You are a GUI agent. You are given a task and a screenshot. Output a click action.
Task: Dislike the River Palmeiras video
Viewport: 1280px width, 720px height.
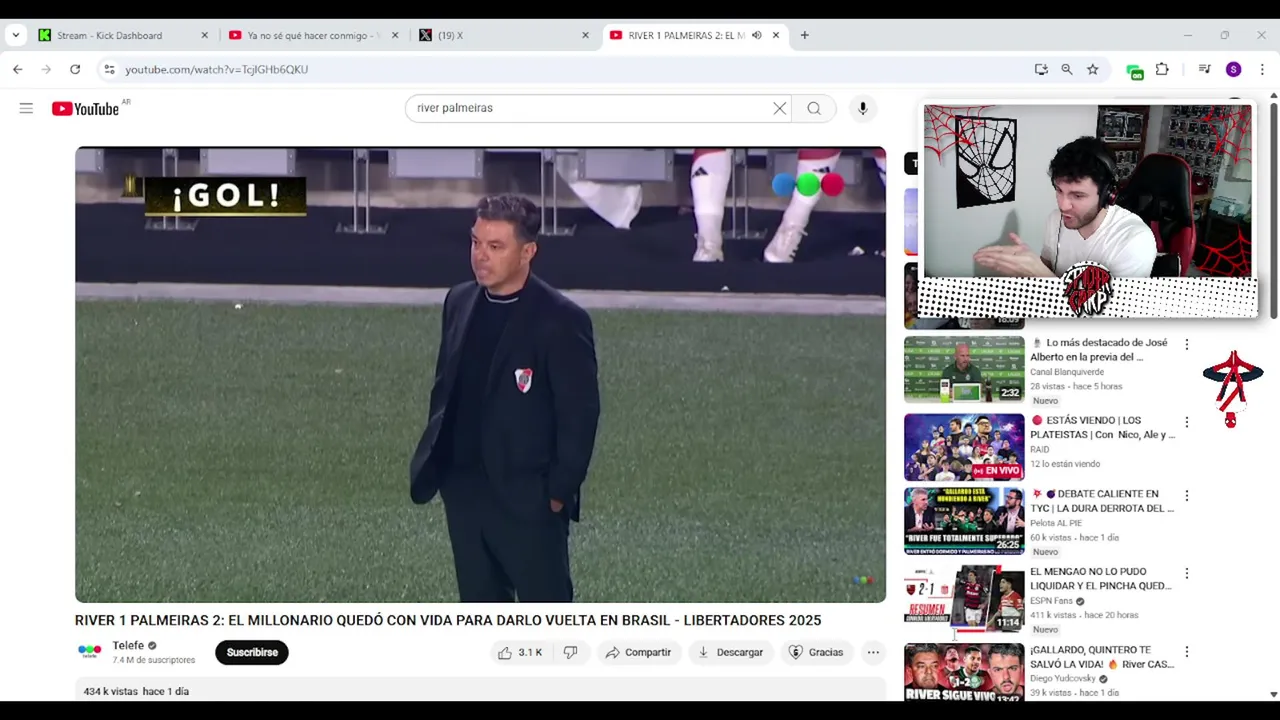tap(570, 652)
